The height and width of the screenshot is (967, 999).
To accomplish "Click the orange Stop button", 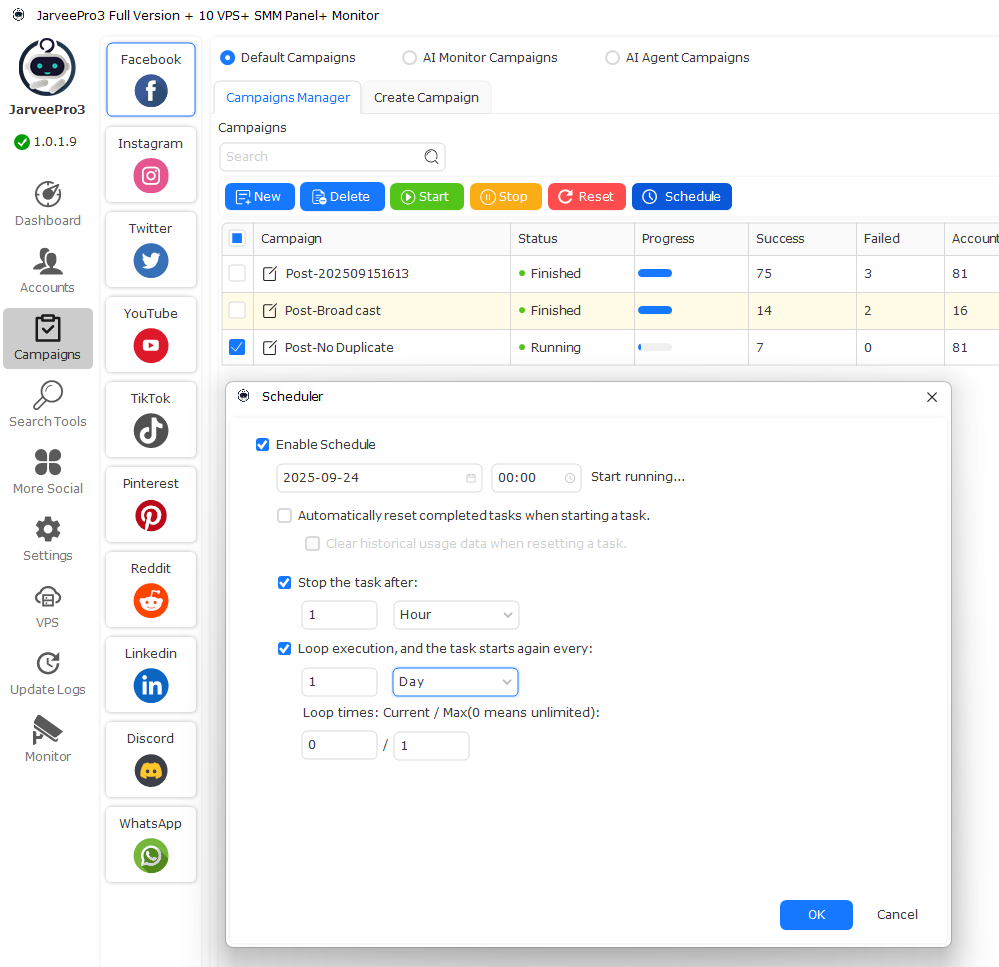I will (505, 197).
